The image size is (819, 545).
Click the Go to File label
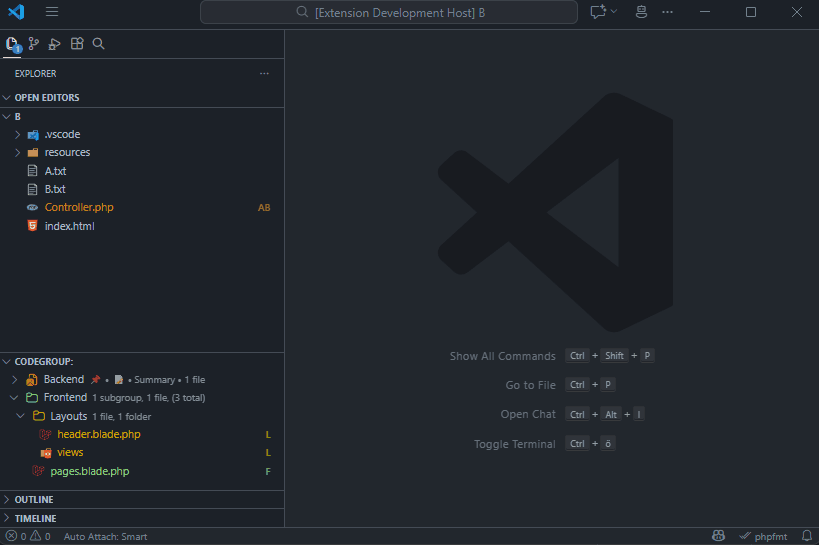(531, 385)
